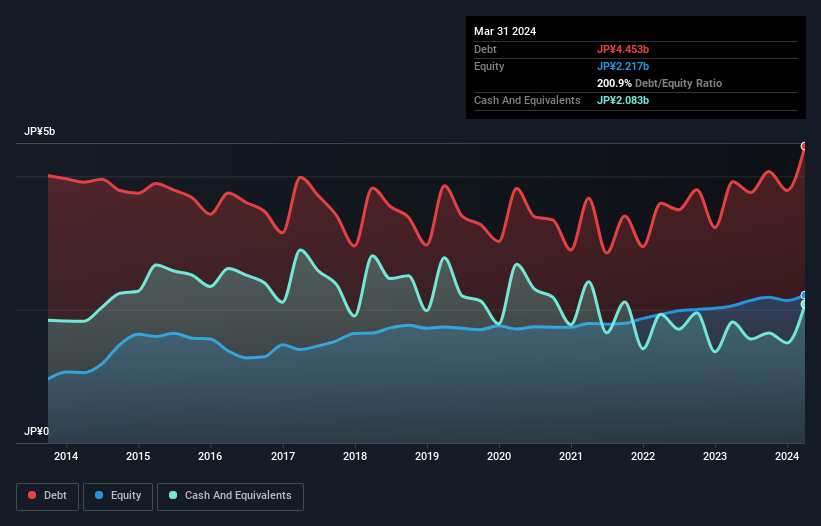Image resolution: width=821 pixels, height=526 pixels.
Task: Click the 2016 x-axis label
Action: coord(210,456)
